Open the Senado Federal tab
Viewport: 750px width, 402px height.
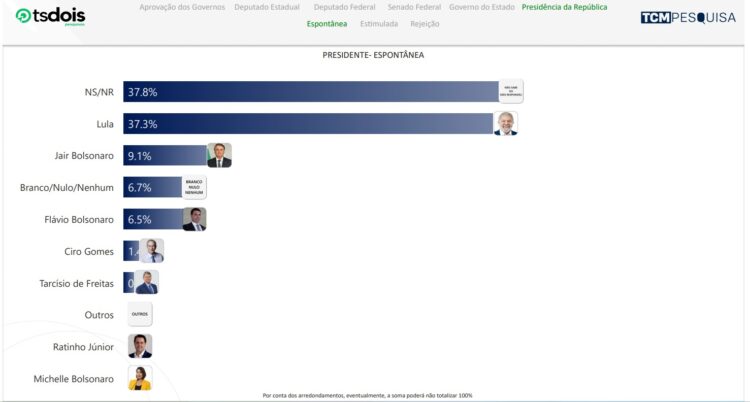point(414,7)
